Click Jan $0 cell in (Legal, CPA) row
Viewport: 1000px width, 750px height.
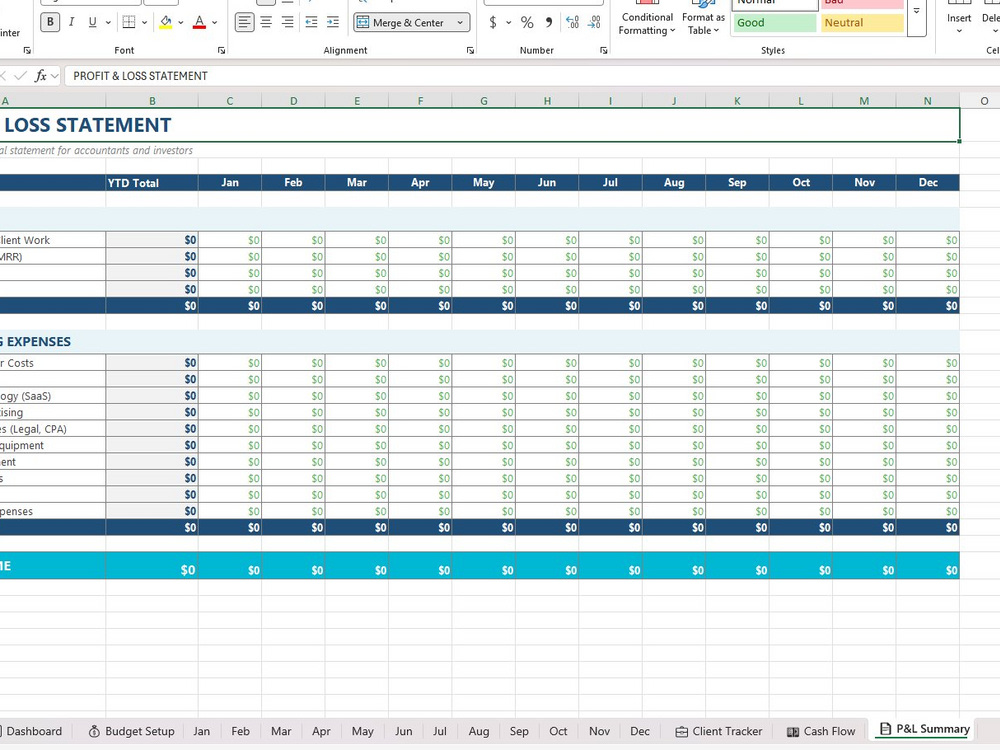tap(230, 429)
